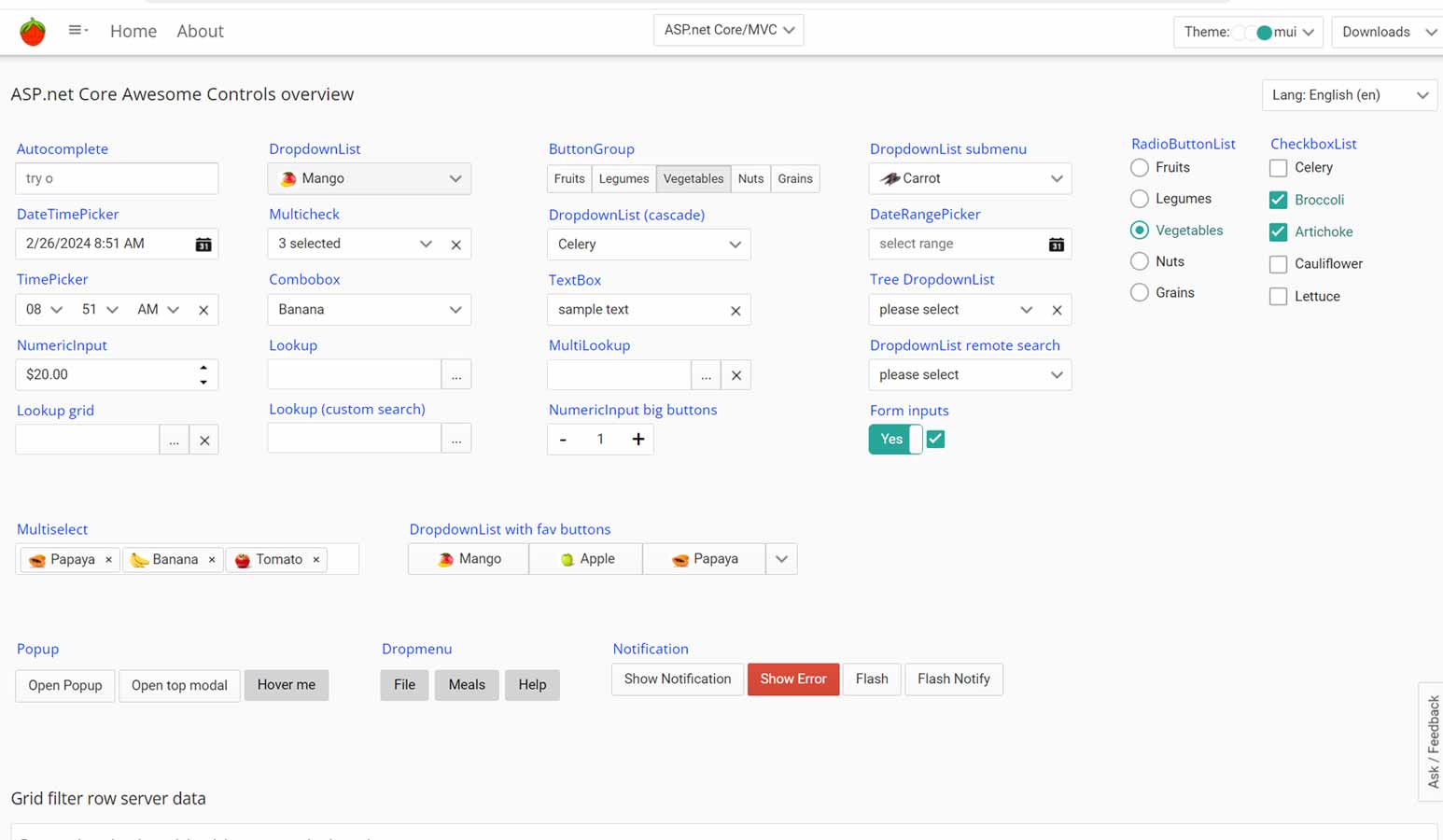Screen dimensions: 1443x840
Task: Open the hamburger menu icon
Action: click(77, 31)
